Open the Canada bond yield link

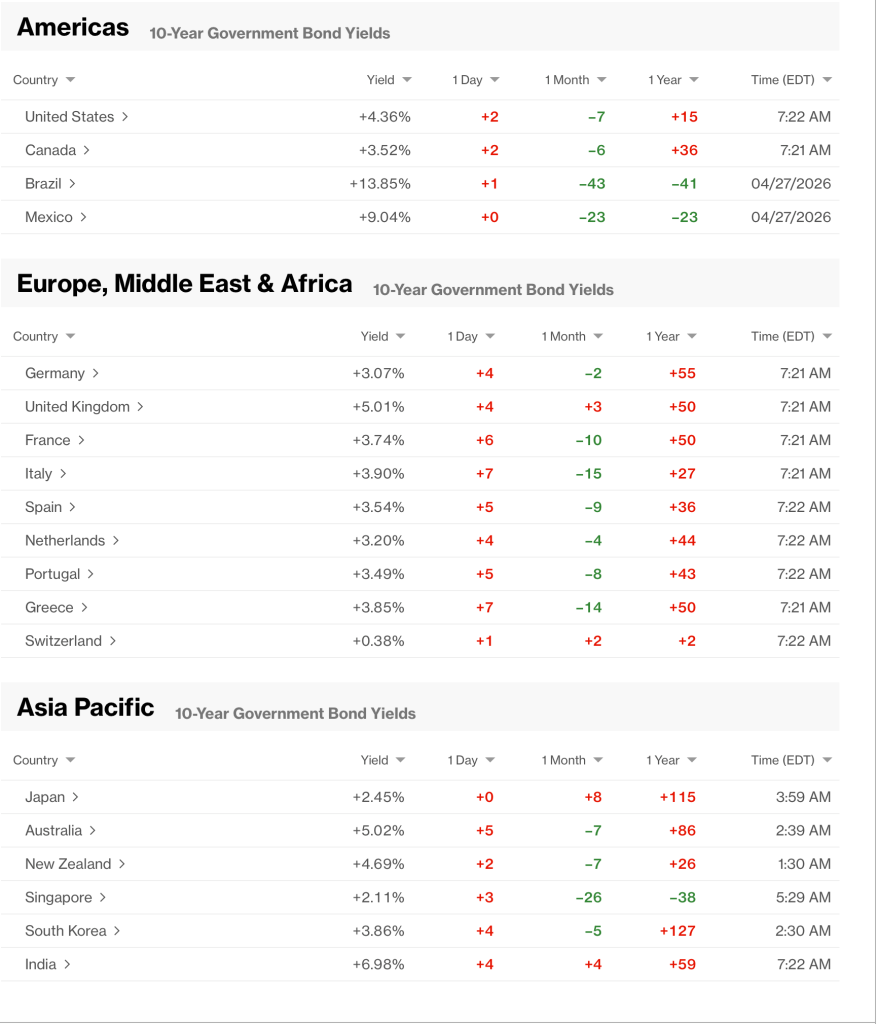[x=50, y=151]
